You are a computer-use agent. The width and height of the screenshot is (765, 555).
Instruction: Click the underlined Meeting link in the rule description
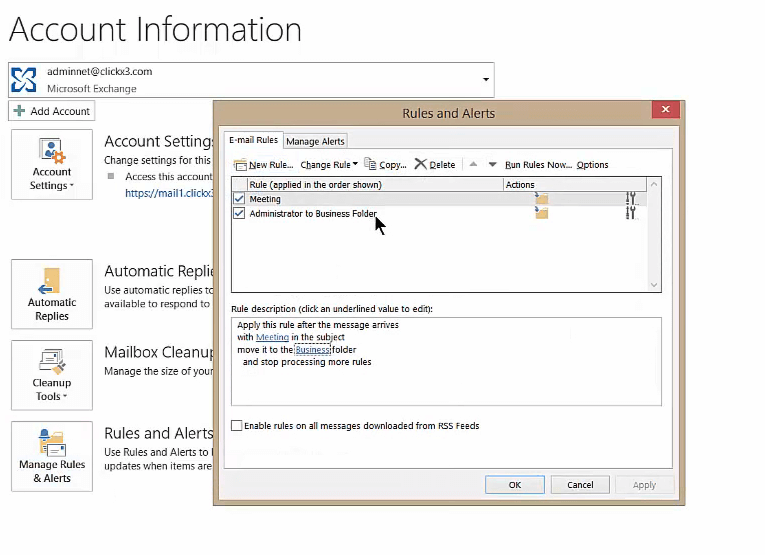272,337
